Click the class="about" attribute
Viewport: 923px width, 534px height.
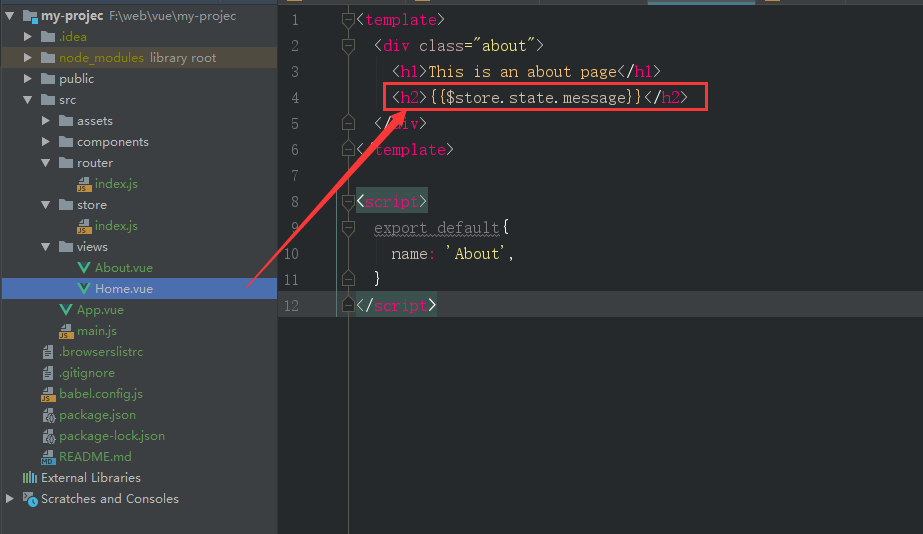[x=477, y=46]
